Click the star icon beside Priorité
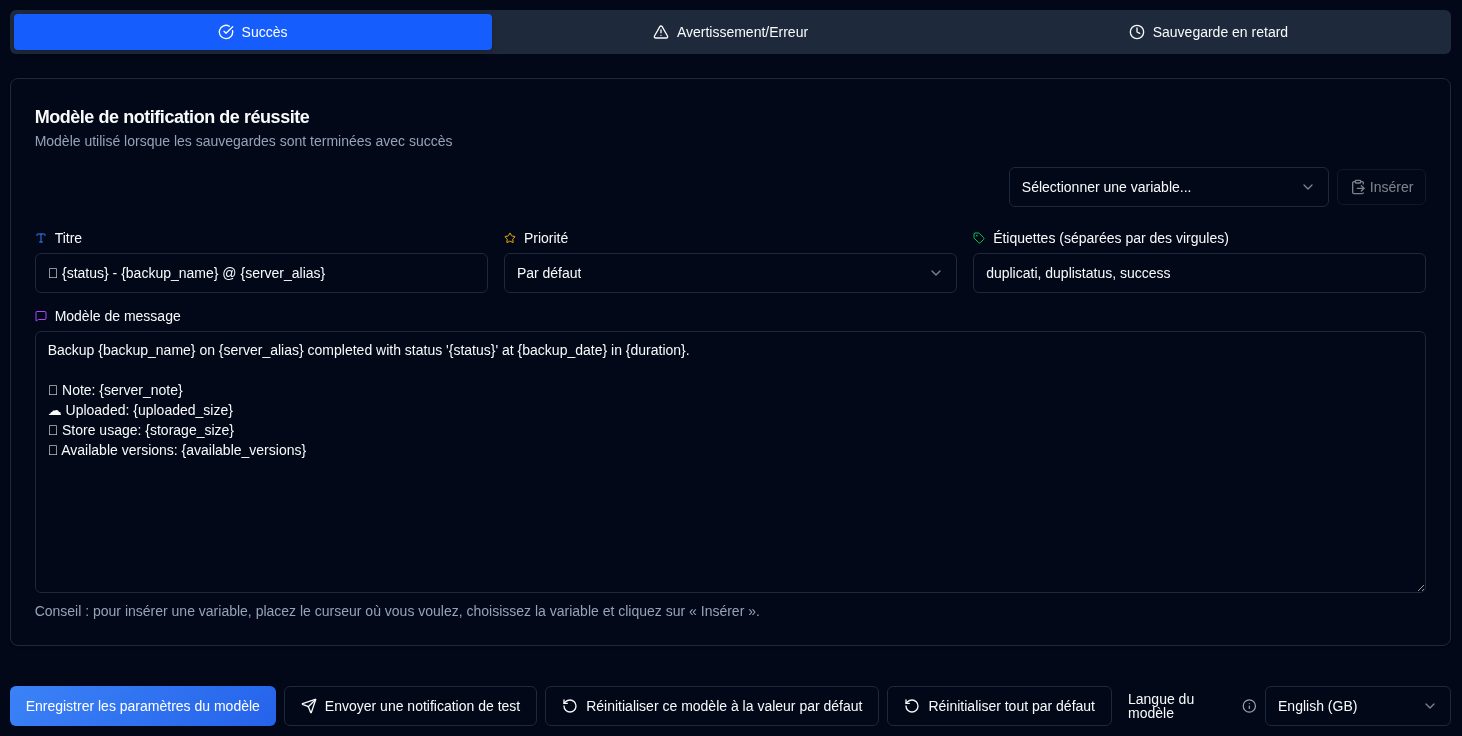This screenshot has width=1462, height=736. [x=510, y=238]
